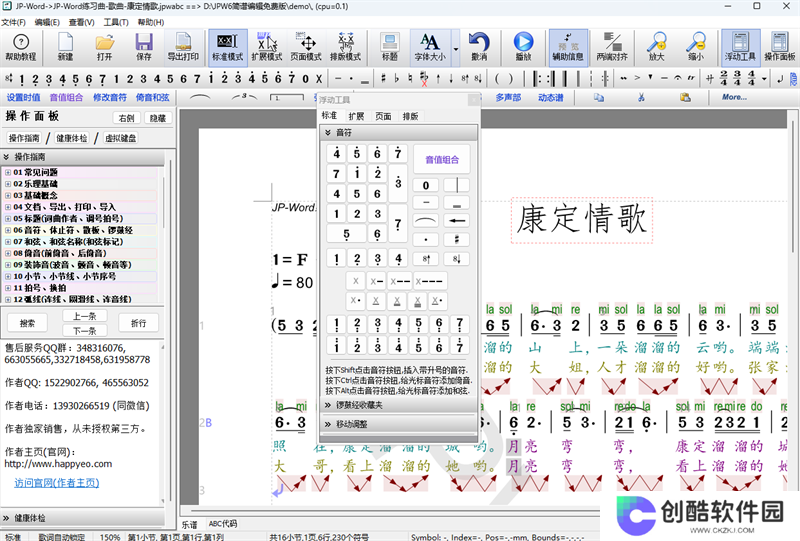This screenshot has width=800, height=541.
Task: Open the More... toolbar overflow
Action: coord(734,97)
